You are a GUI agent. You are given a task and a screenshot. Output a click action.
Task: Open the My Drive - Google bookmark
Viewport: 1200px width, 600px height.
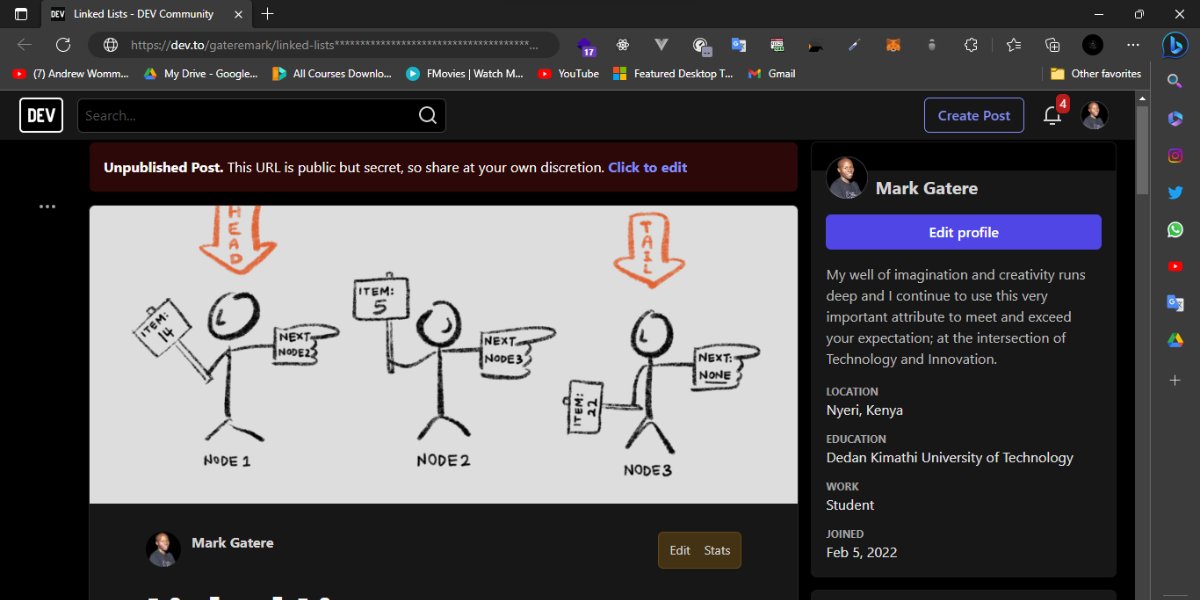(200, 73)
